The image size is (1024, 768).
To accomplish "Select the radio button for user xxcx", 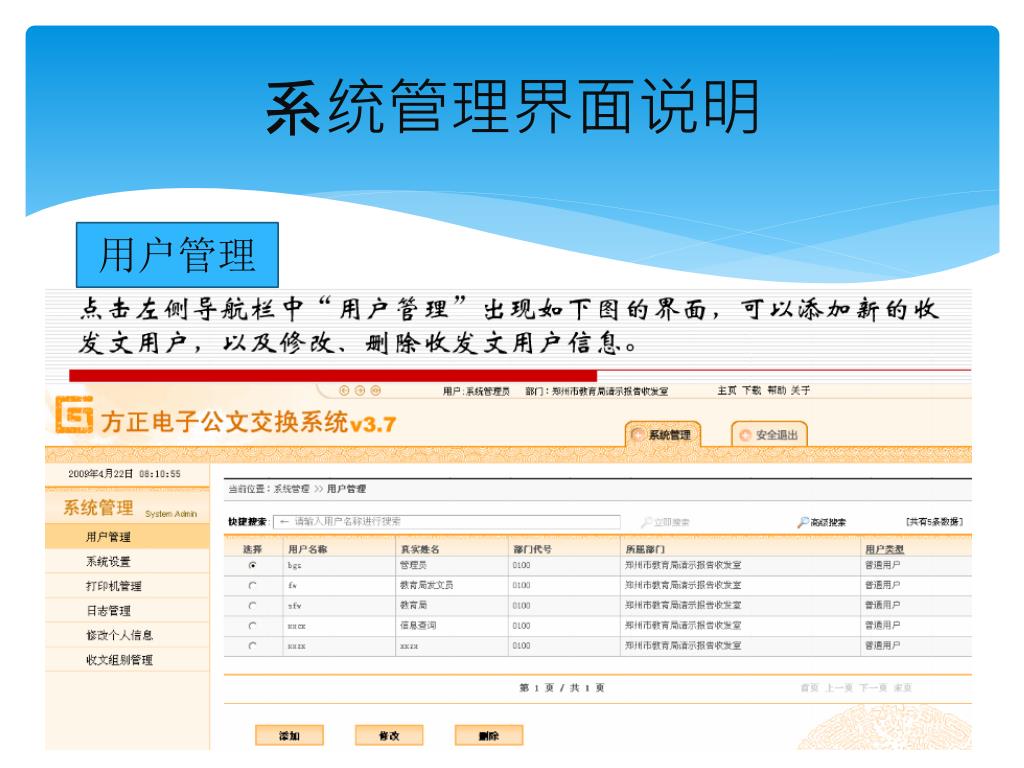I will pos(253,626).
